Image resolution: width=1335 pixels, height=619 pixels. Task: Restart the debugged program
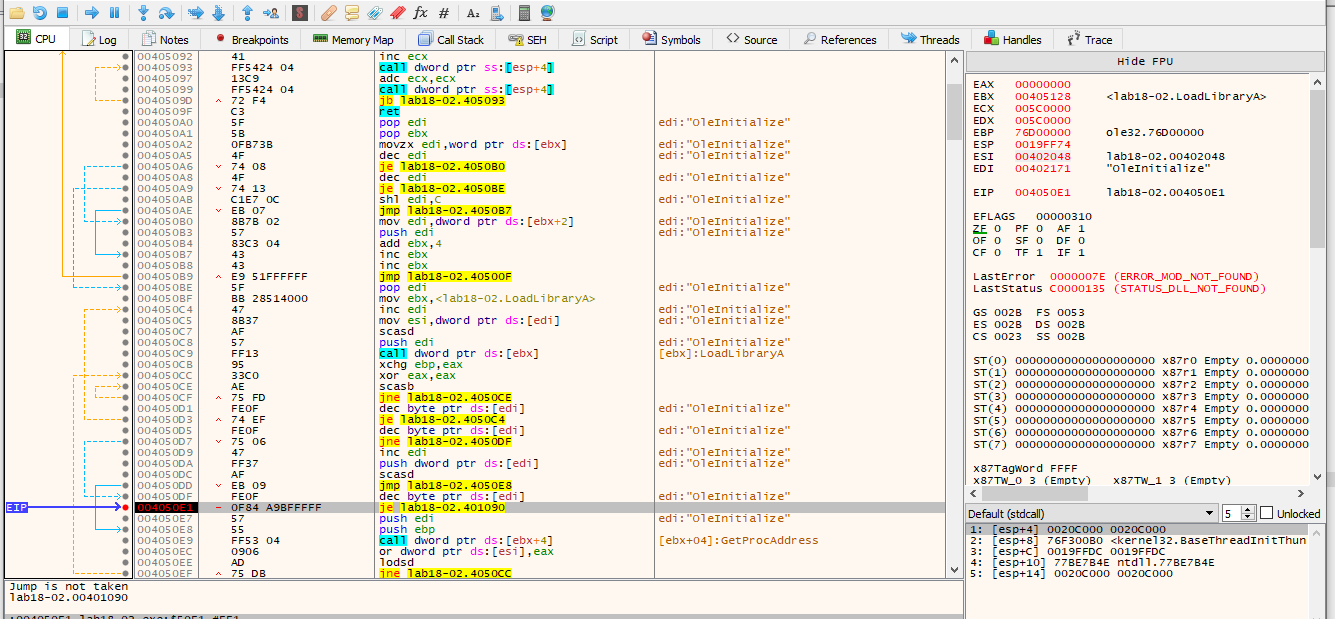point(40,13)
